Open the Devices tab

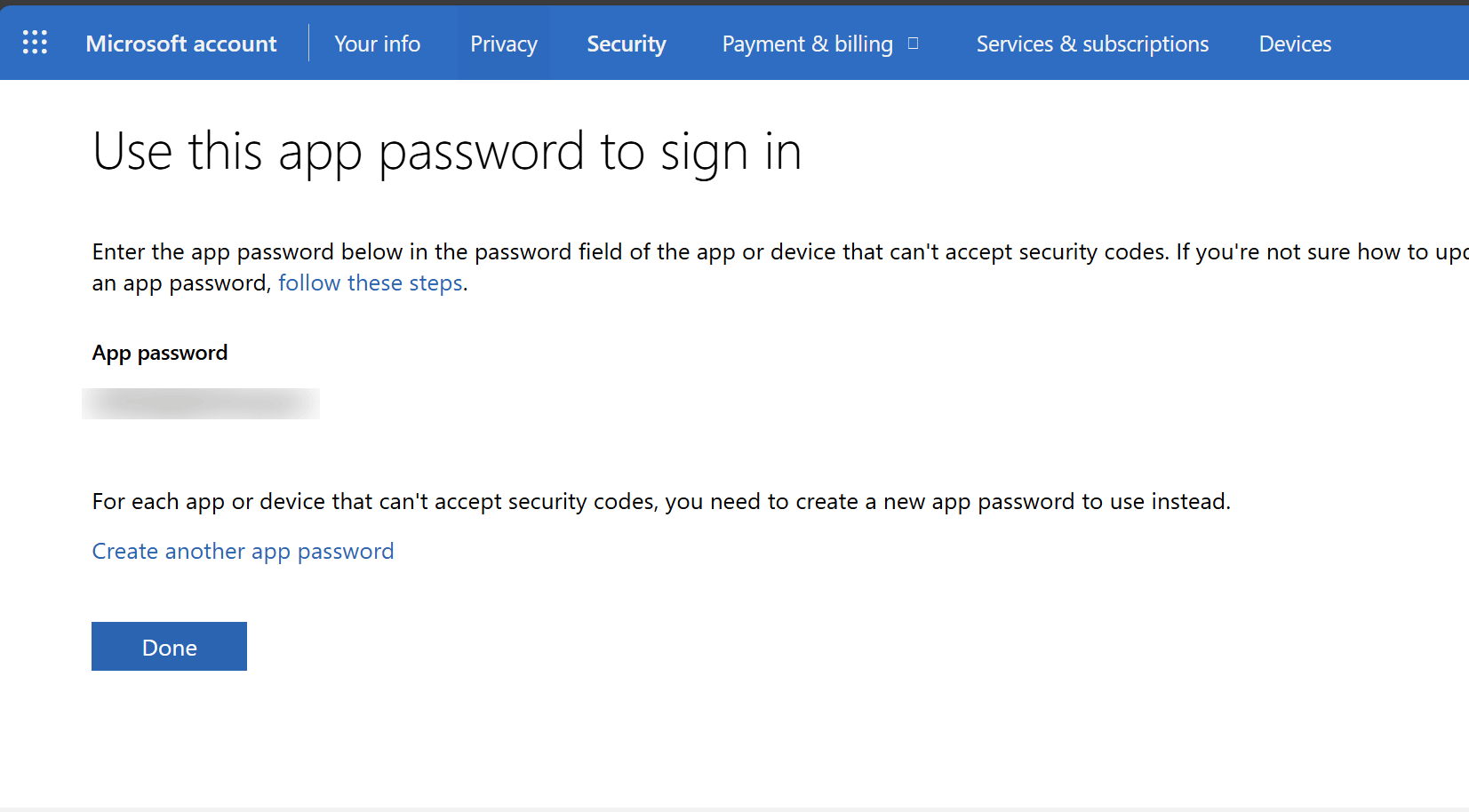[x=1295, y=44]
